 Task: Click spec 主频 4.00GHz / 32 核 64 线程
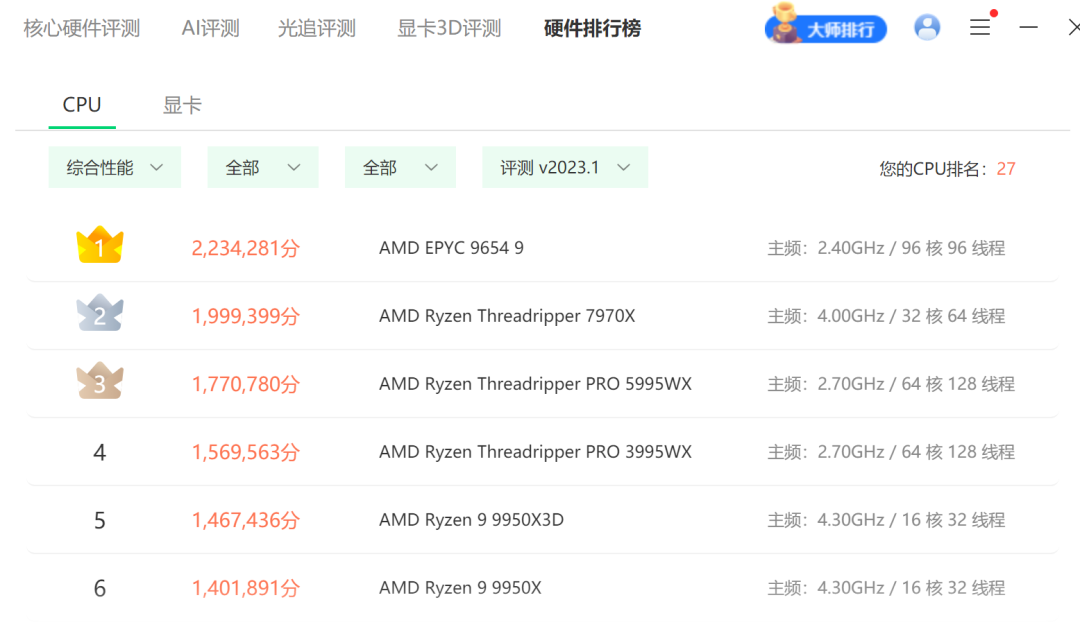(x=886, y=316)
